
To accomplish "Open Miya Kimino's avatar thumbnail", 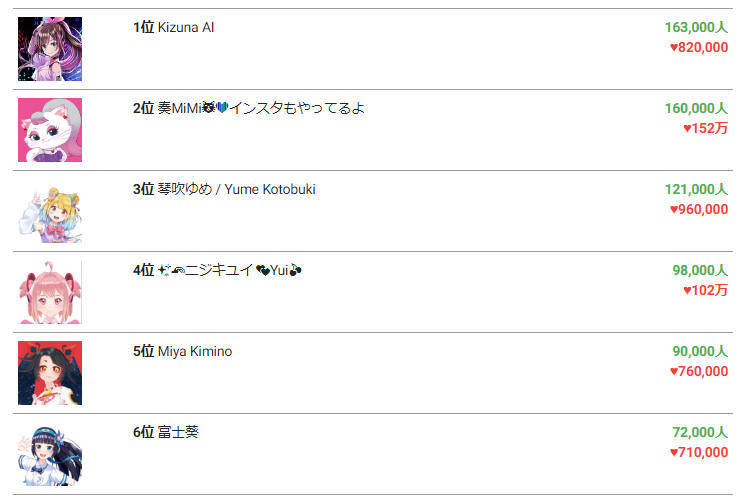I will point(50,373).
